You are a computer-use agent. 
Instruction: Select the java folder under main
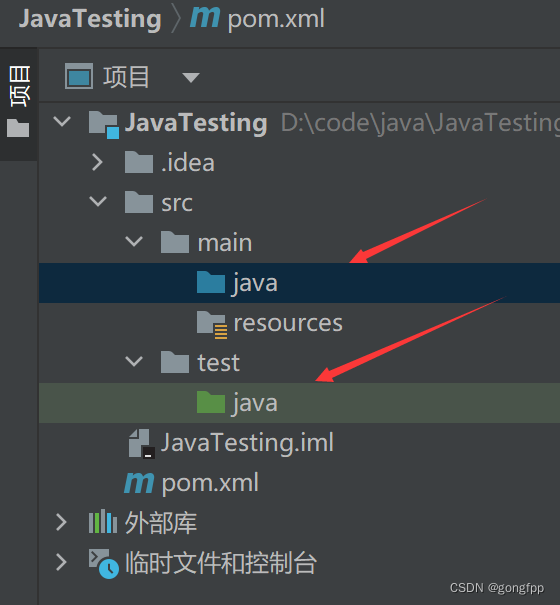click(x=299, y=283)
